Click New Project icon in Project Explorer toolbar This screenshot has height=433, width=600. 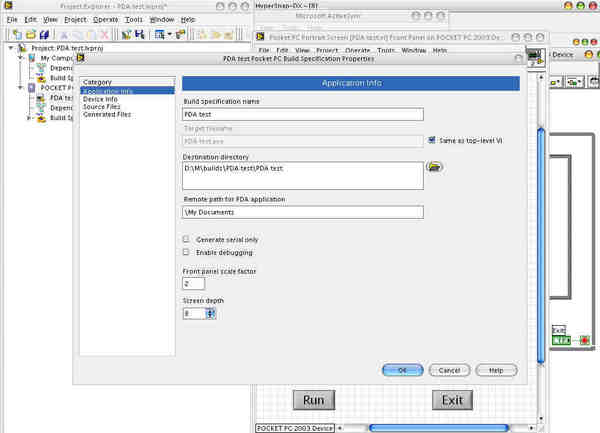pos(17,35)
